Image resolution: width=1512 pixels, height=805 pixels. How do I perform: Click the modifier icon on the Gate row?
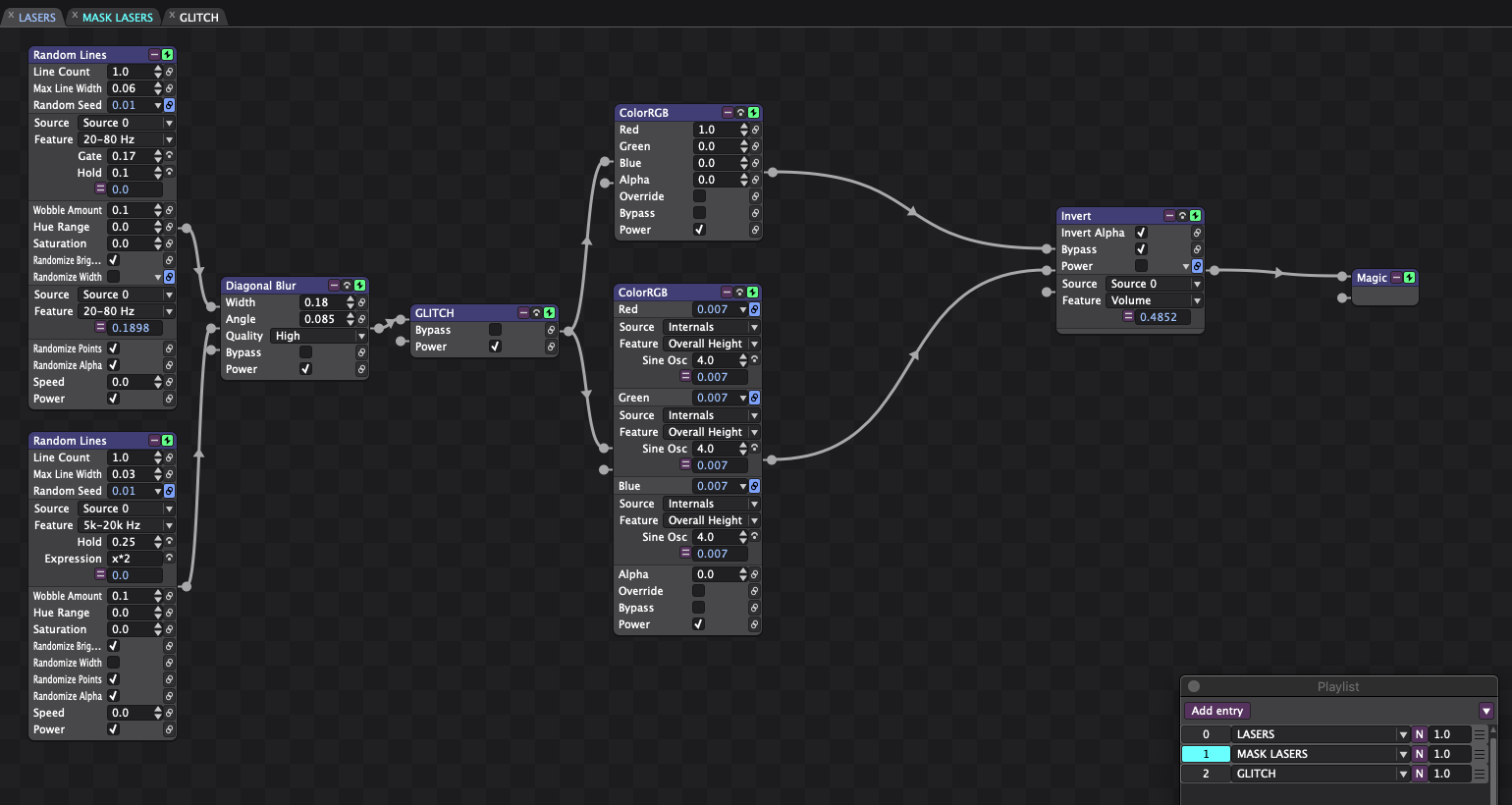tap(169, 156)
